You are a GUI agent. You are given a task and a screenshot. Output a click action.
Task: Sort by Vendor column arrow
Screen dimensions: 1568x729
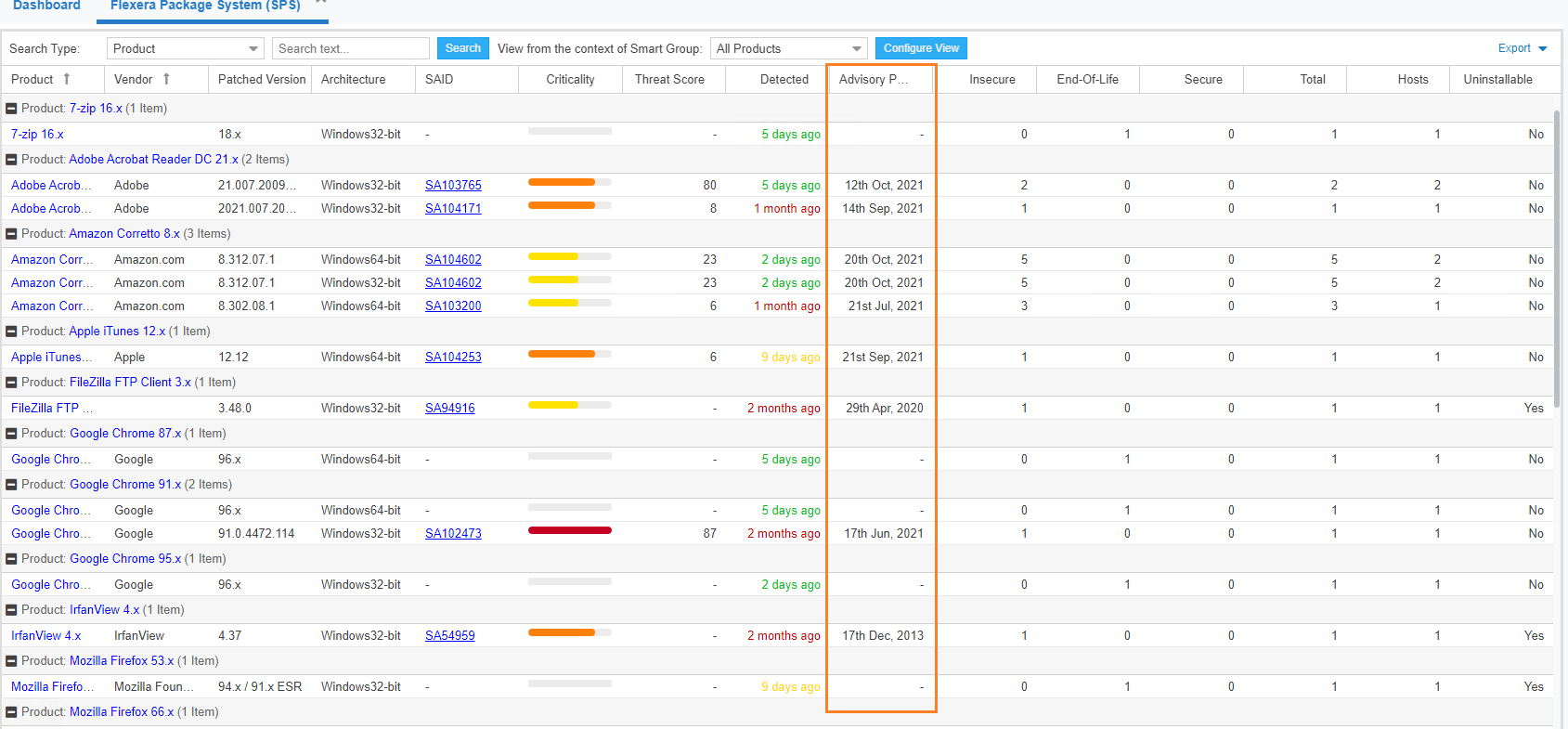(x=166, y=79)
